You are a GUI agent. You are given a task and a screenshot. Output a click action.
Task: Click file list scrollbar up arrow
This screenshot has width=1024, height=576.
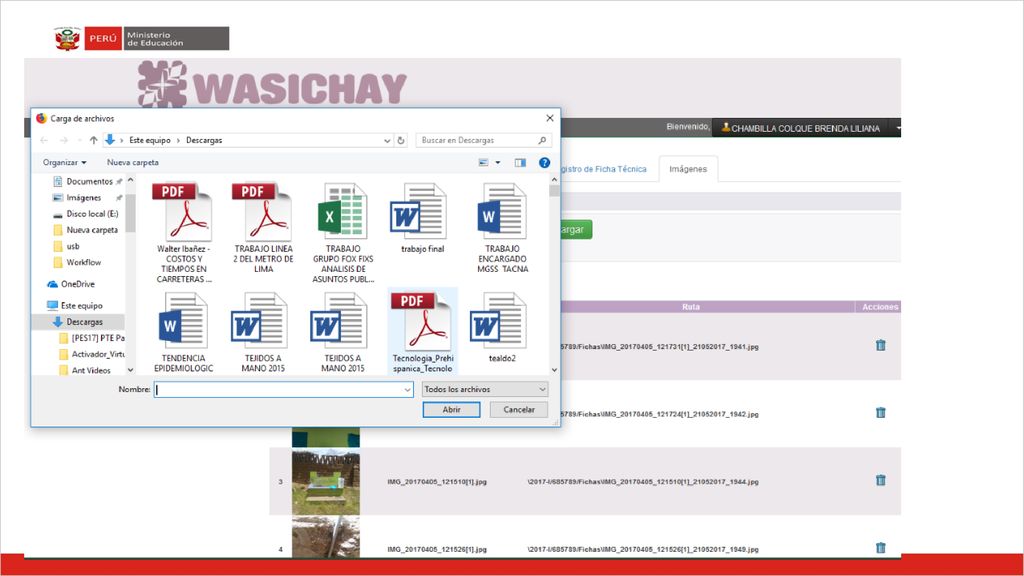pos(554,180)
